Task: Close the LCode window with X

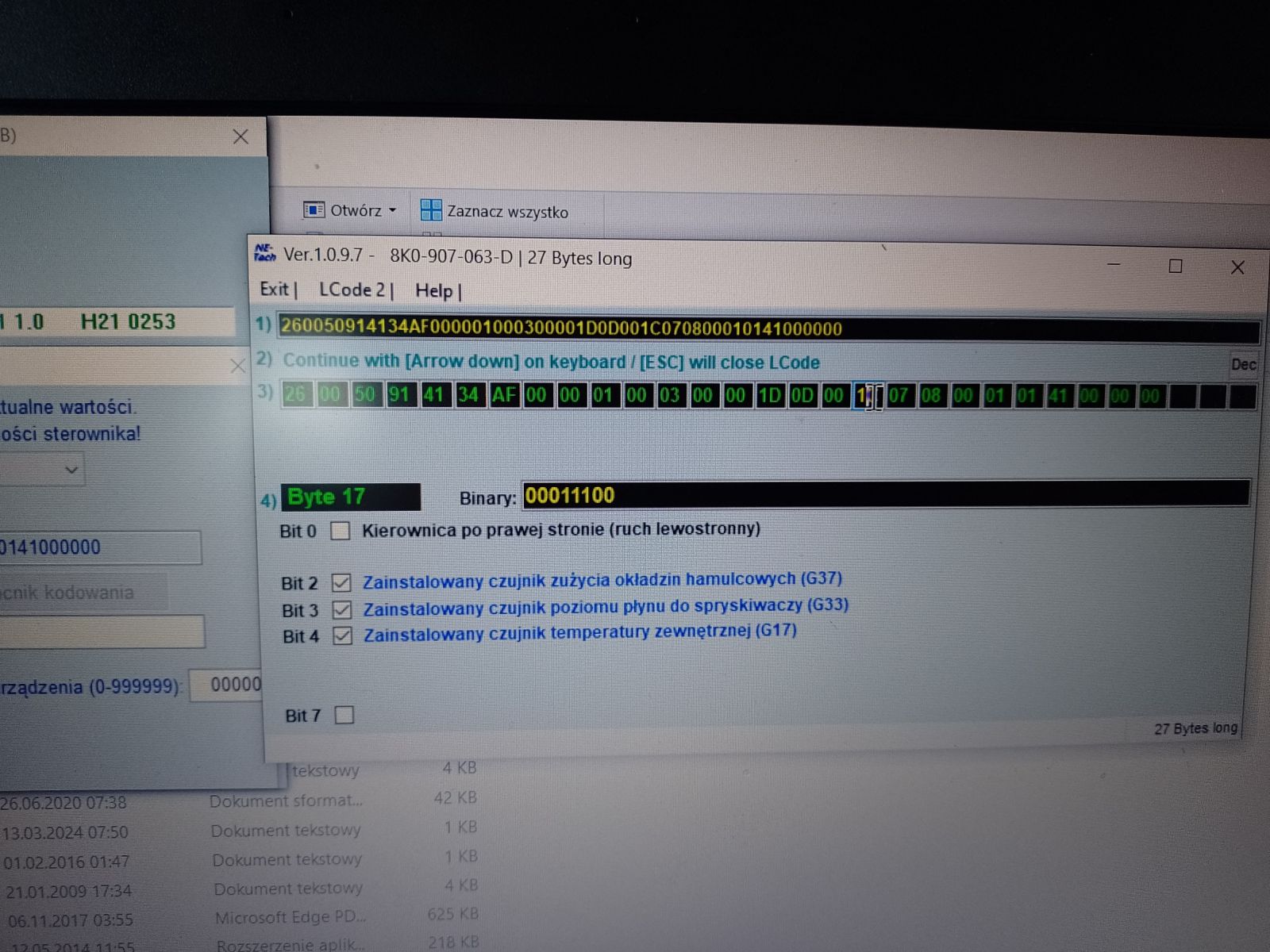Action: pos(1237,267)
